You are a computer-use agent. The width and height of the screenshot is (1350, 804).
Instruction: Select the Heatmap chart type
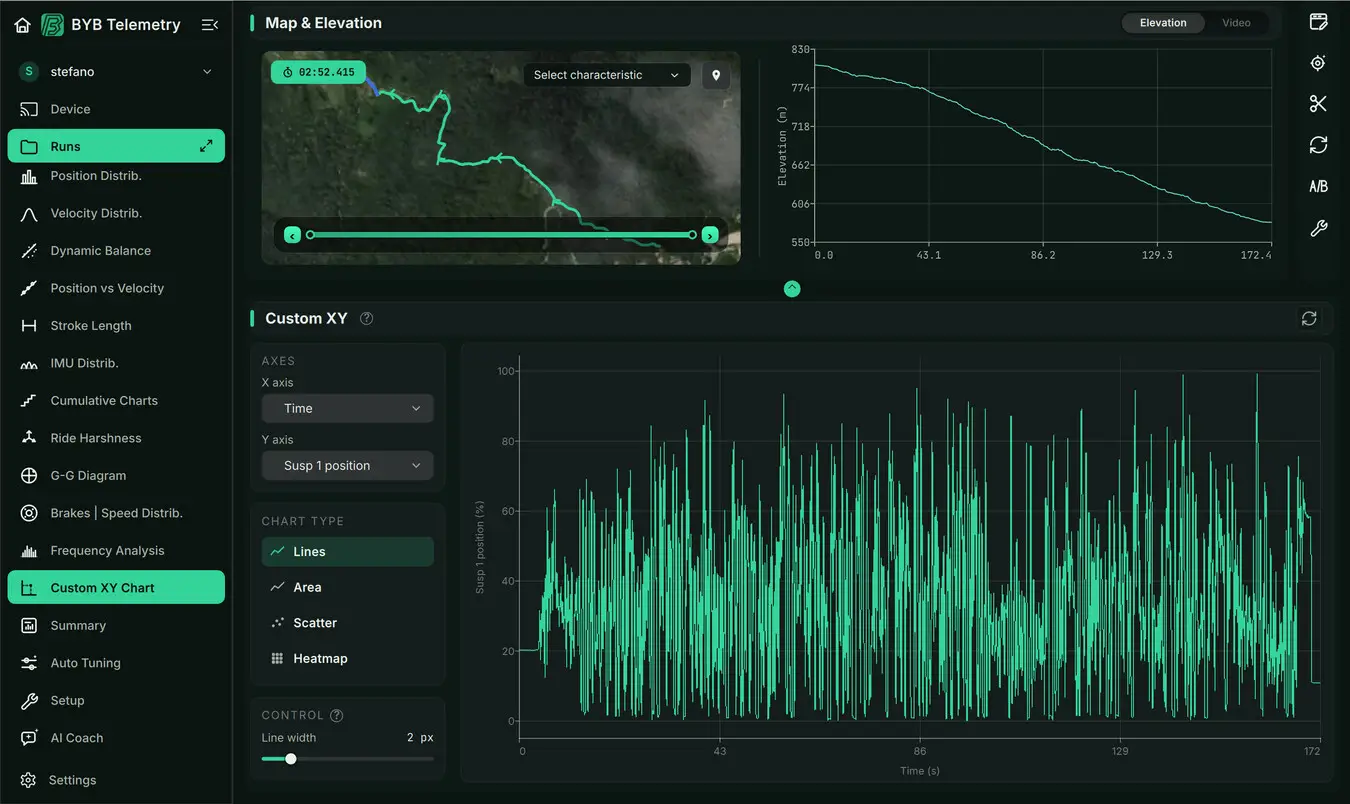click(x=348, y=659)
